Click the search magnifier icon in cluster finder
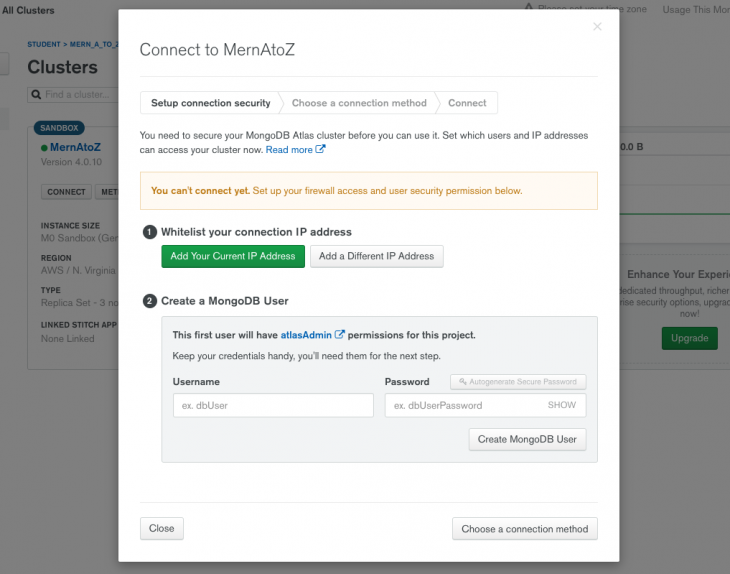 click(36, 95)
